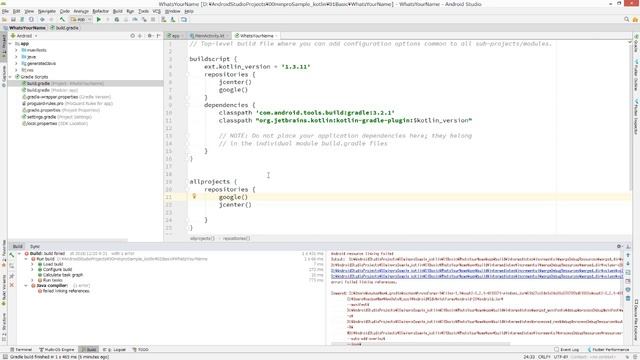
Task: Expand the res folder
Action: 16,70
